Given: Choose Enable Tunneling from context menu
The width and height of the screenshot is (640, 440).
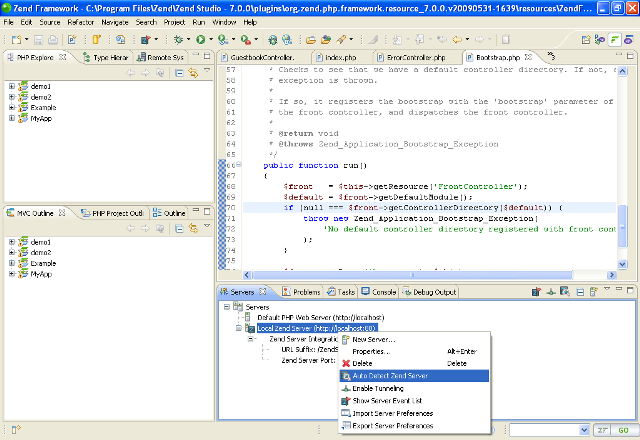Looking at the screenshot, I should 414,388.
